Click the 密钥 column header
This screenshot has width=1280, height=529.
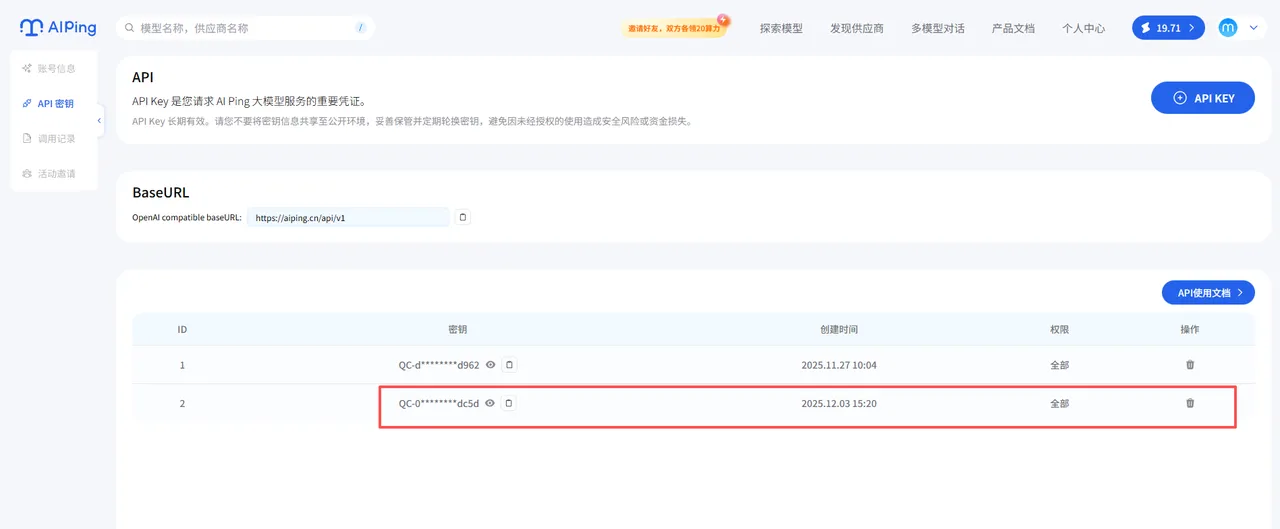pyautogui.click(x=457, y=329)
